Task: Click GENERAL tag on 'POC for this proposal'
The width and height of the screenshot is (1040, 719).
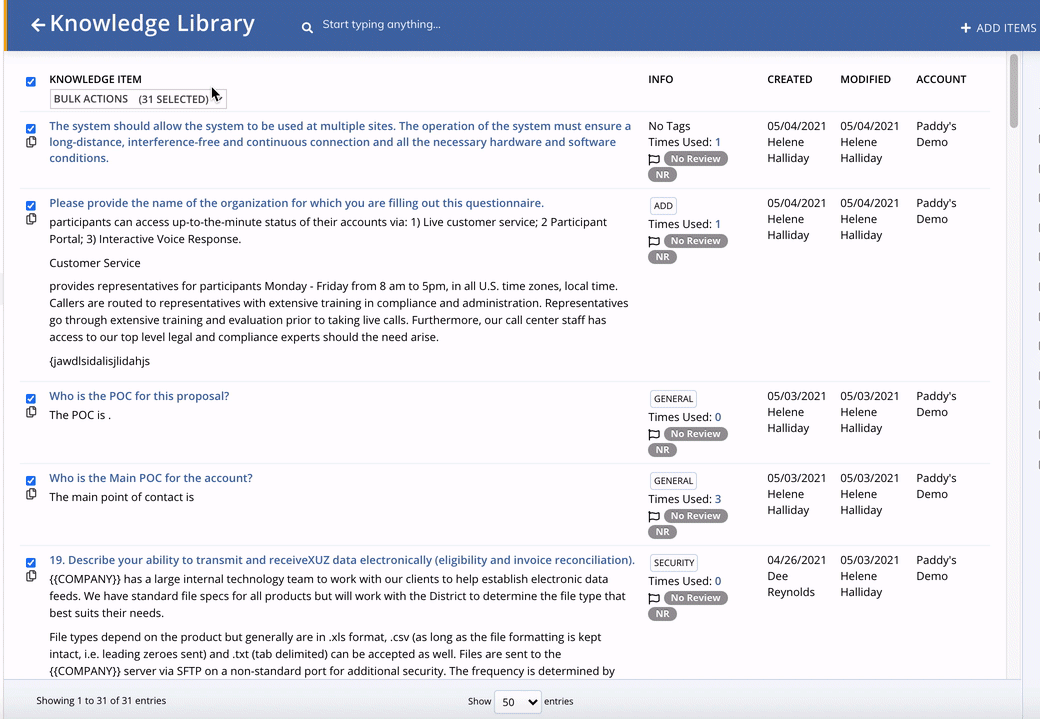Action: [673, 399]
